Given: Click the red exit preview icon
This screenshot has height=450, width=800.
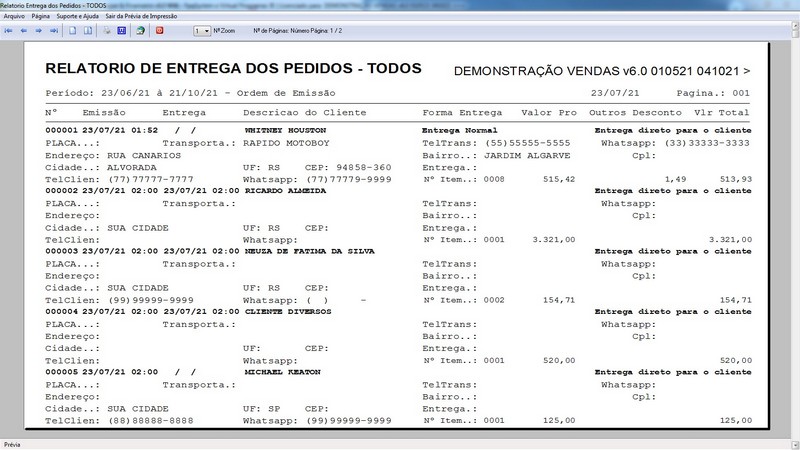Looking at the screenshot, I should pos(160,31).
